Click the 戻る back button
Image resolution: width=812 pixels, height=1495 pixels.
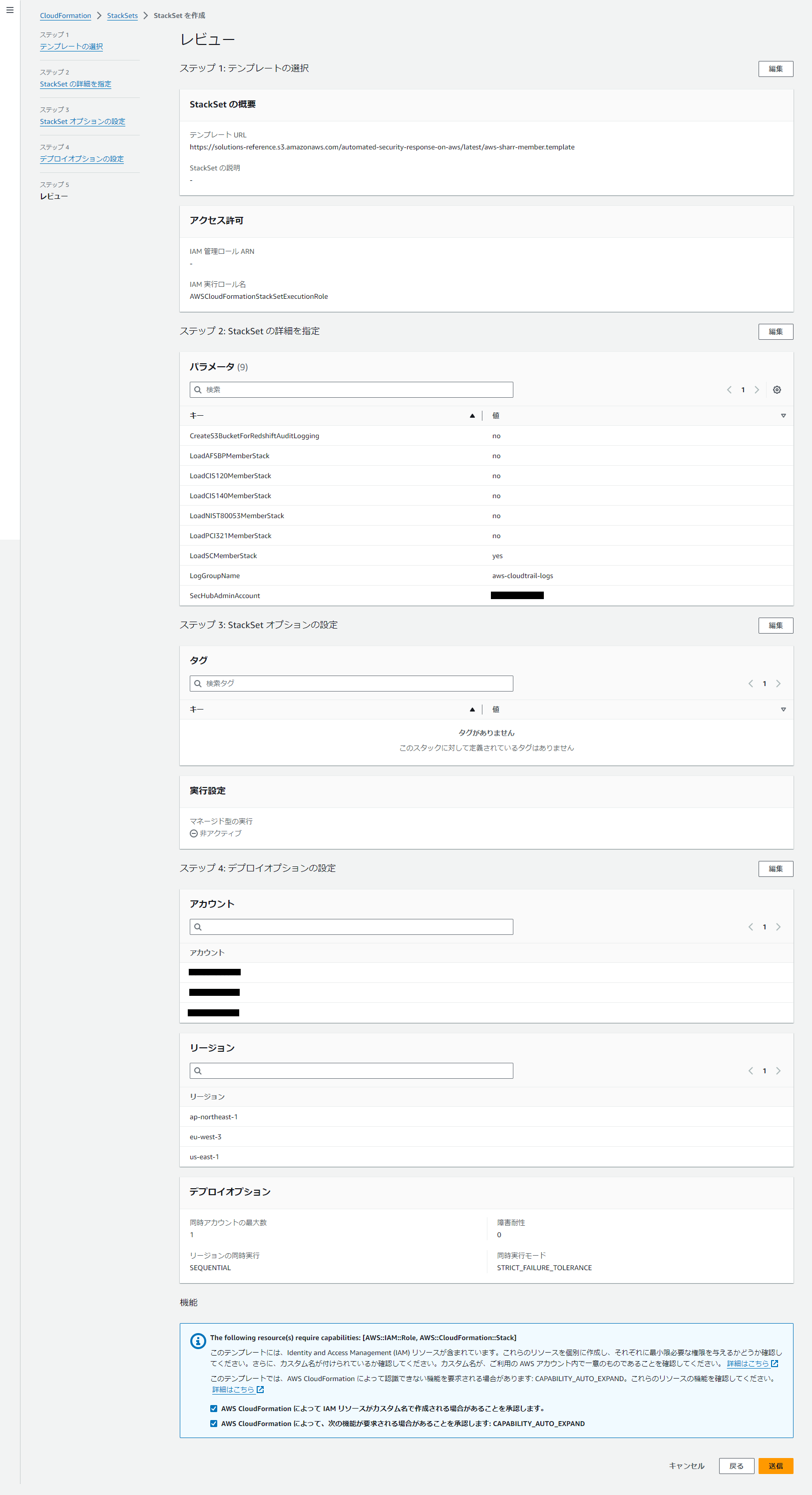736,1466
